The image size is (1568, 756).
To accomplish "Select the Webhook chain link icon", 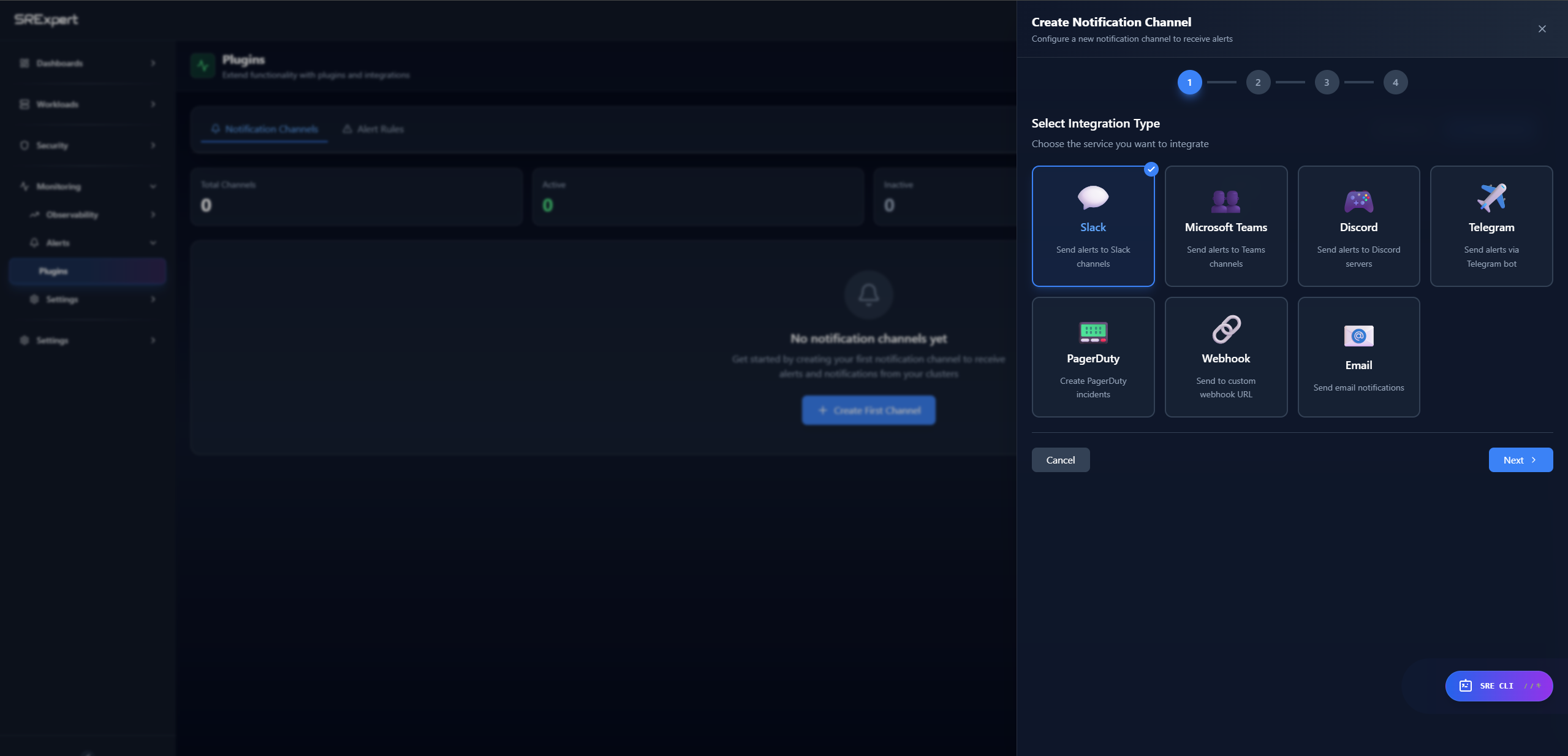I will pyautogui.click(x=1225, y=329).
